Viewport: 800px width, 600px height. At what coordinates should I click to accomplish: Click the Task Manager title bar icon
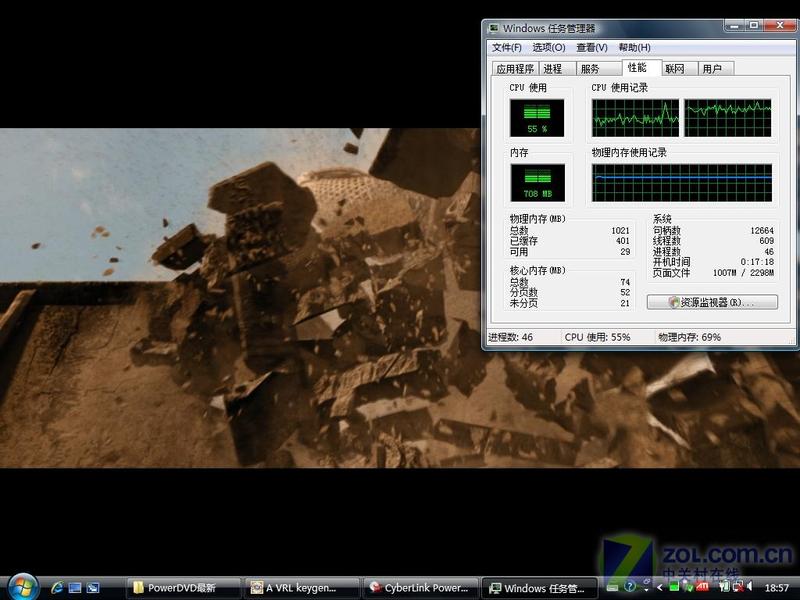pyautogui.click(x=494, y=28)
